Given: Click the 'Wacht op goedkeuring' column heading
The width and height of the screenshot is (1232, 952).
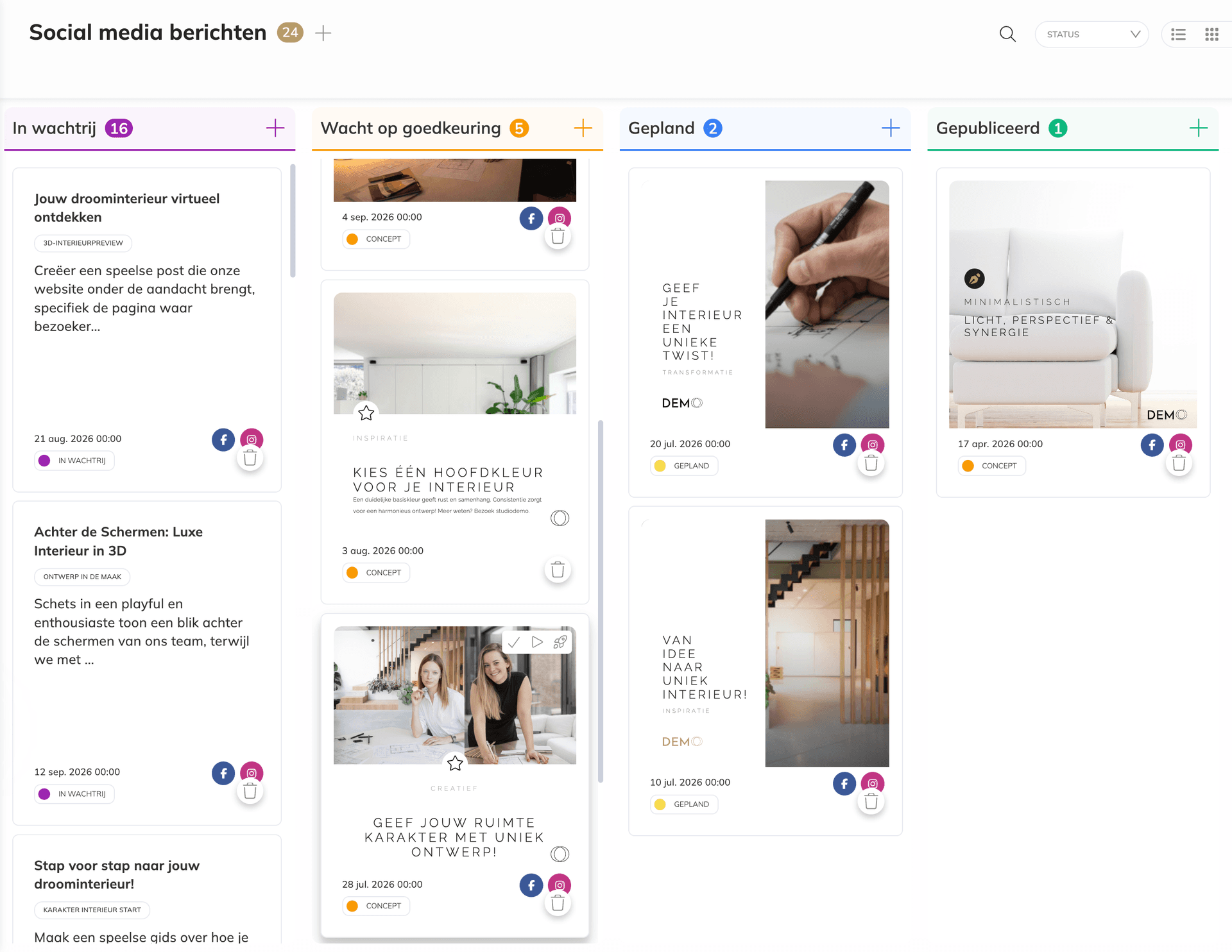Looking at the screenshot, I should click(411, 128).
